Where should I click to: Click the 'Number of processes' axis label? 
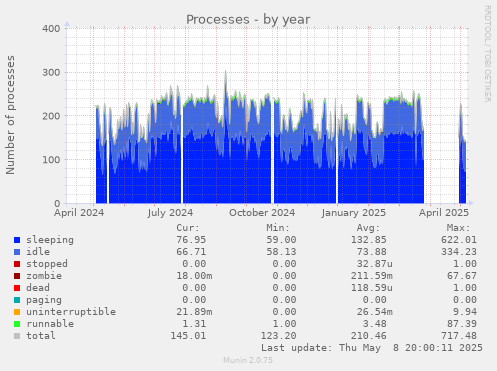10,115
